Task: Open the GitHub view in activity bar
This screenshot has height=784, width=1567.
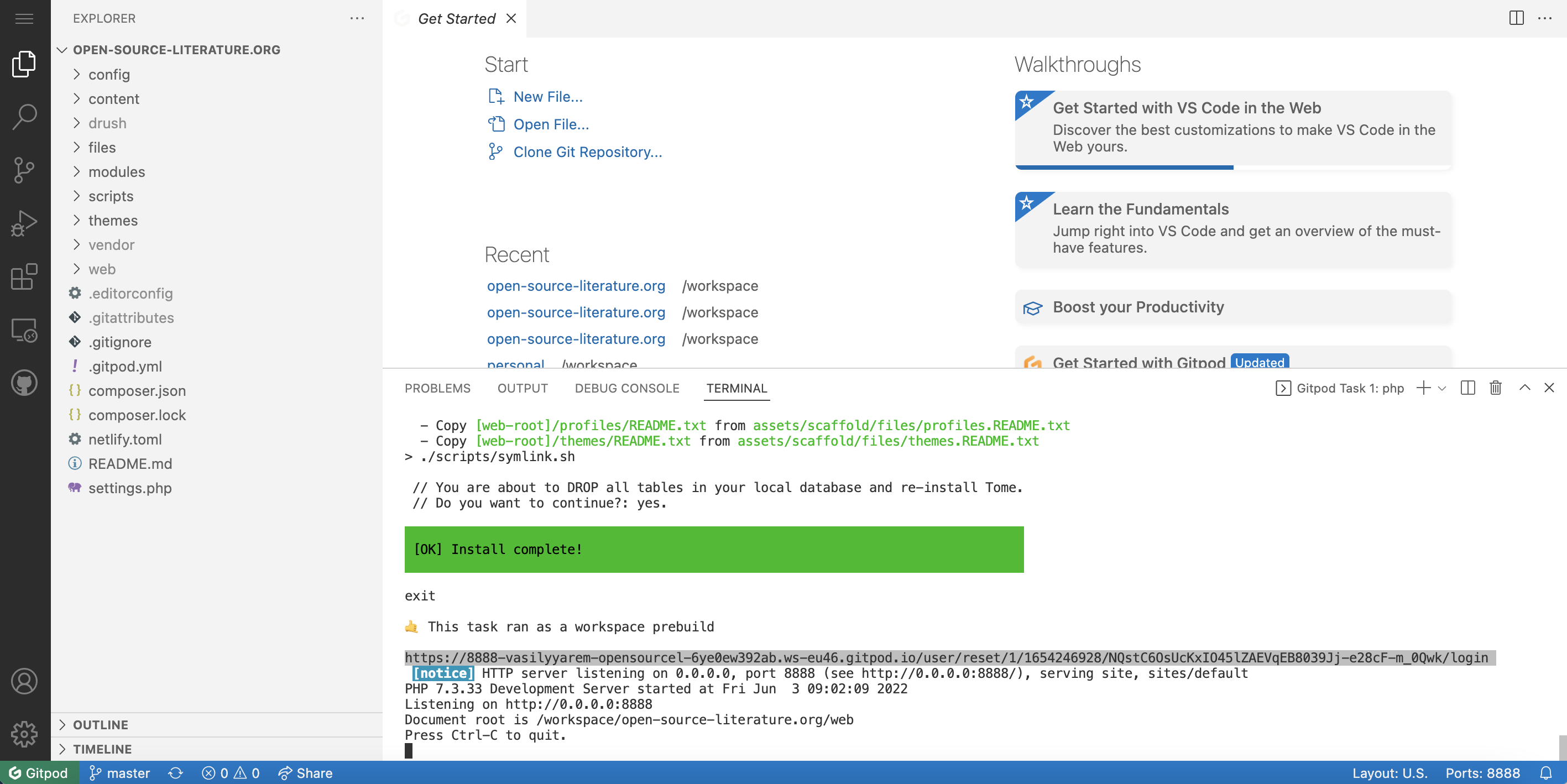Action: 24,383
